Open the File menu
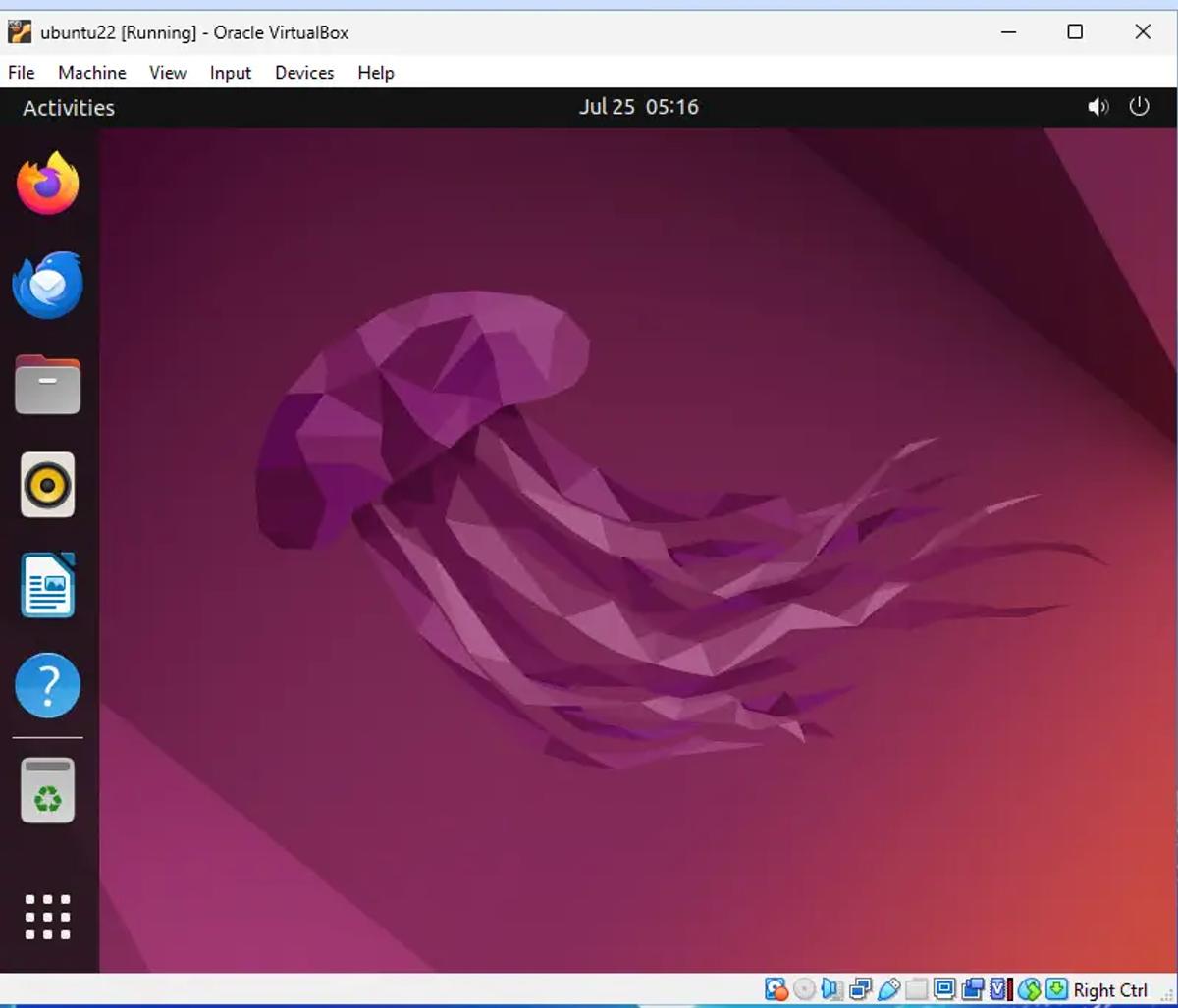 tap(21, 73)
